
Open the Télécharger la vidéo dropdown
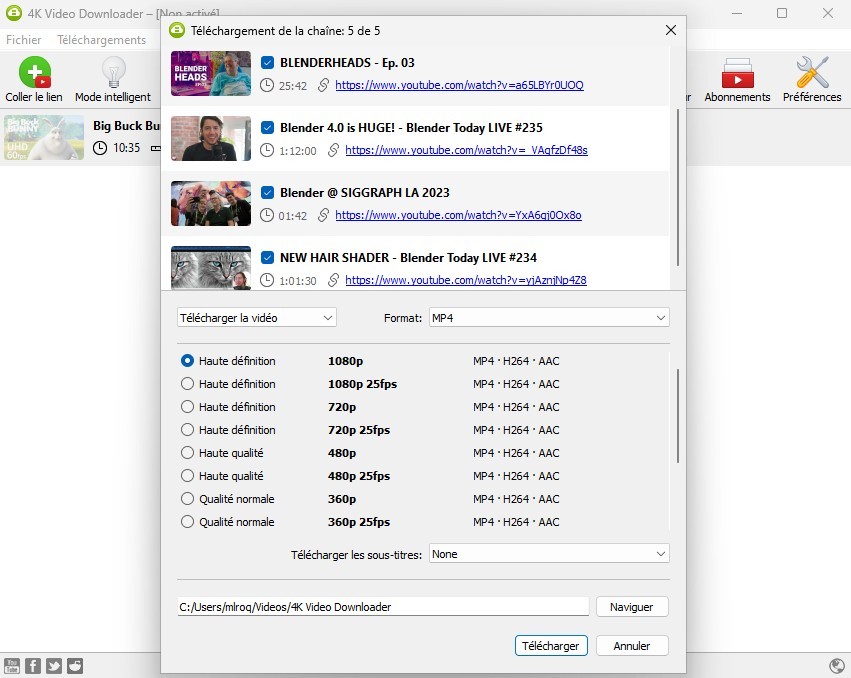point(255,317)
